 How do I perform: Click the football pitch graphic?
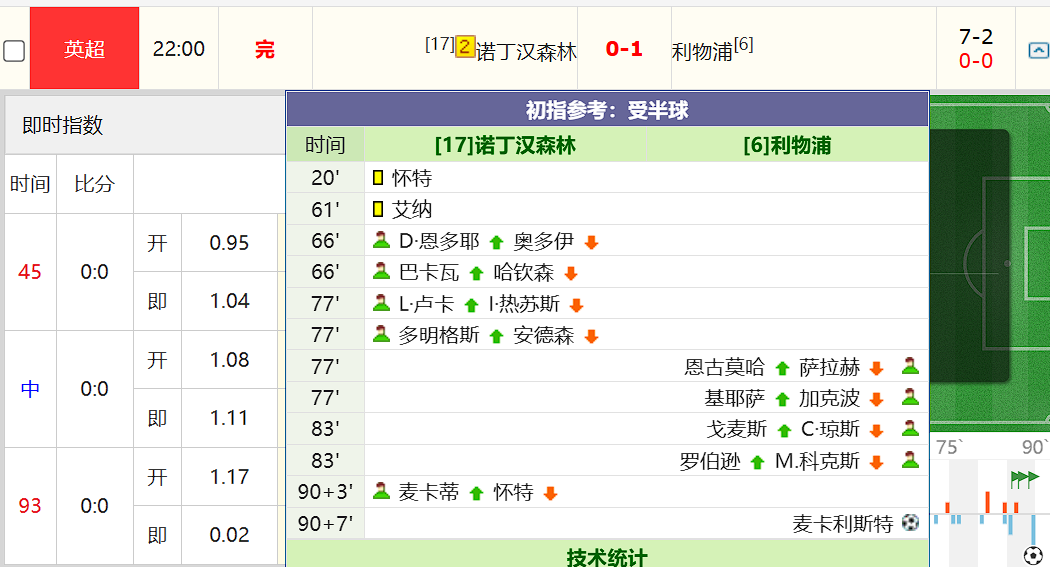point(989,262)
